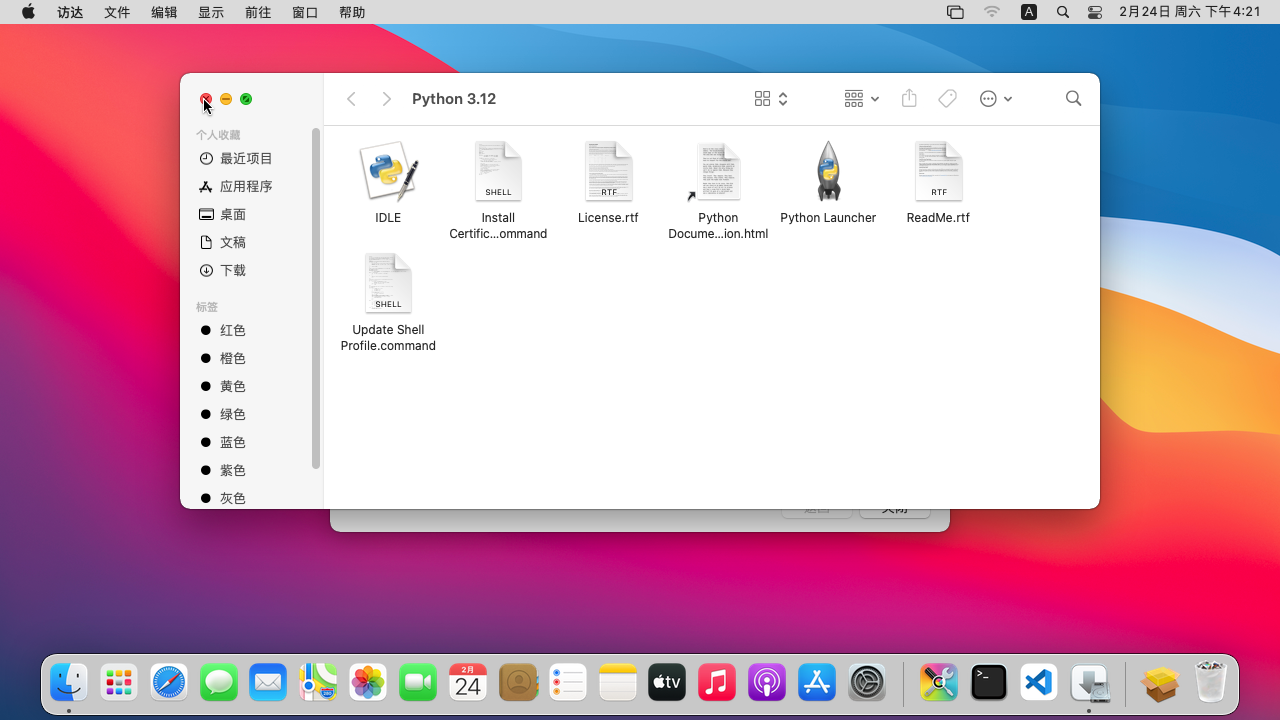Open the 前往 menu
Viewport: 1280px width, 720px height.
(258, 12)
